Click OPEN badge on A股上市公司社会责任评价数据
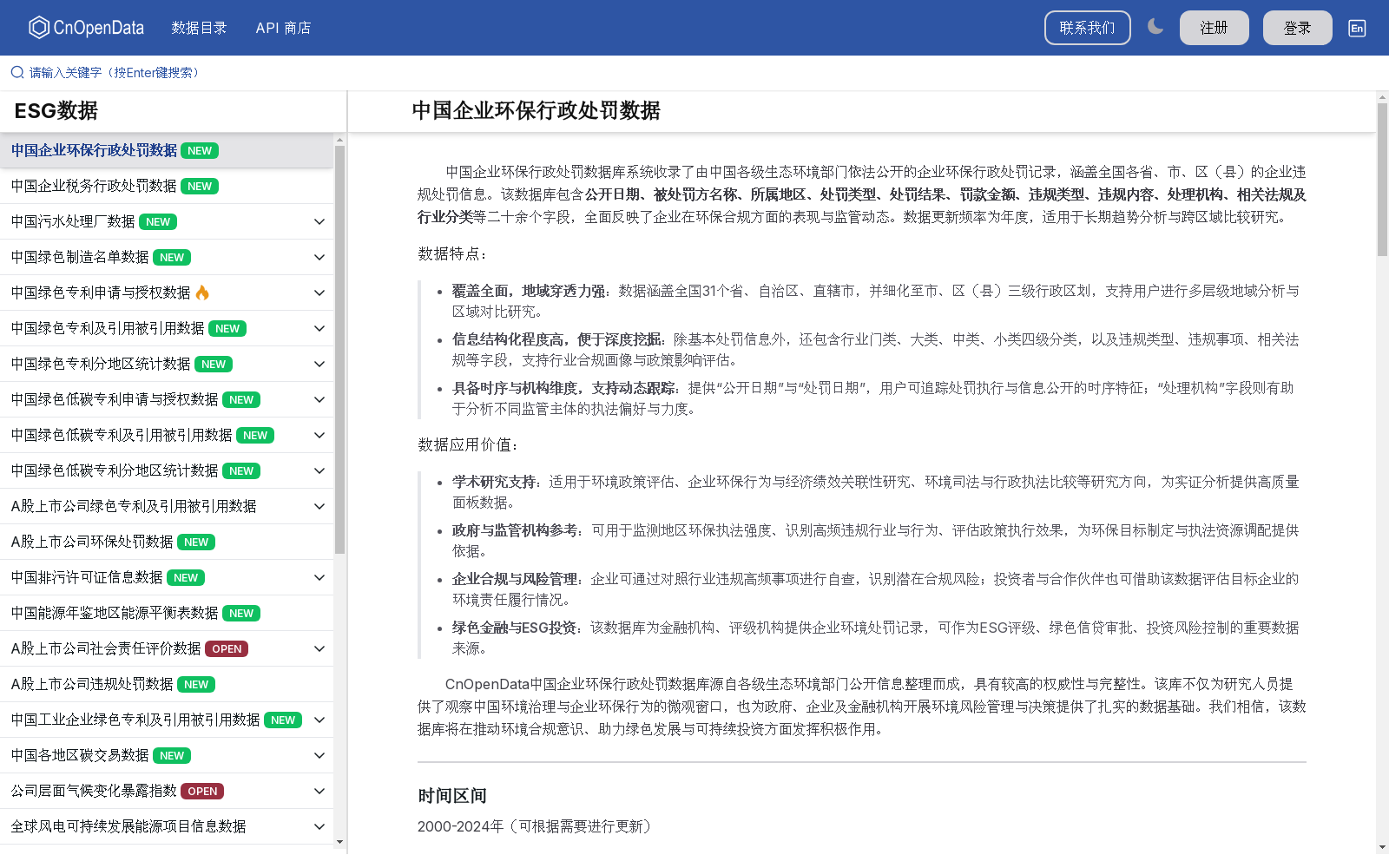 [227, 648]
